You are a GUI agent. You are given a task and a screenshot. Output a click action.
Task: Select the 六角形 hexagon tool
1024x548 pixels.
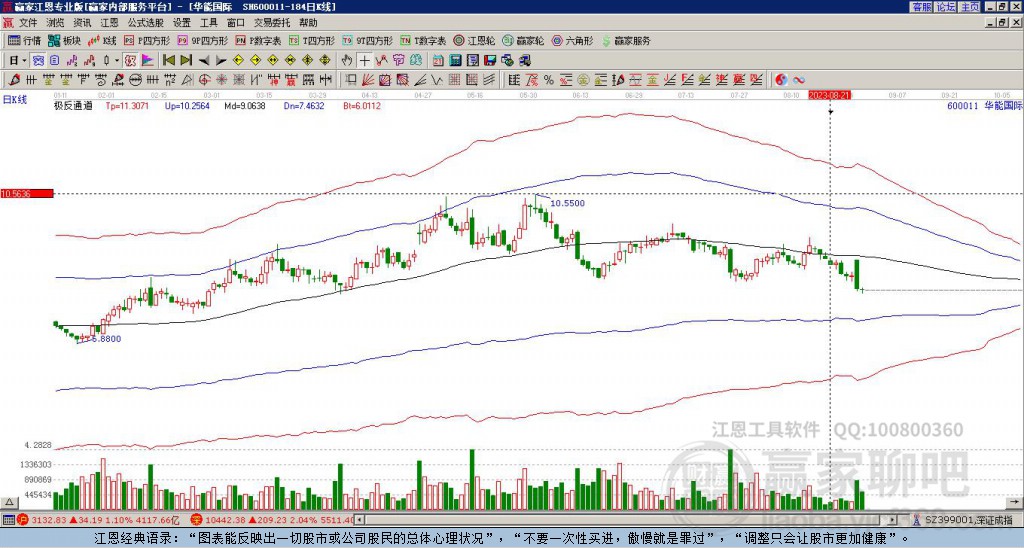pyautogui.click(x=572, y=41)
